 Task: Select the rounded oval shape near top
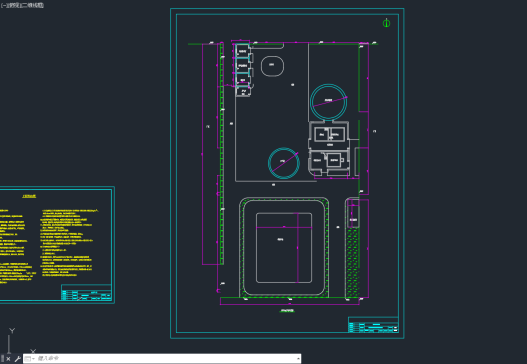point(272,66)
